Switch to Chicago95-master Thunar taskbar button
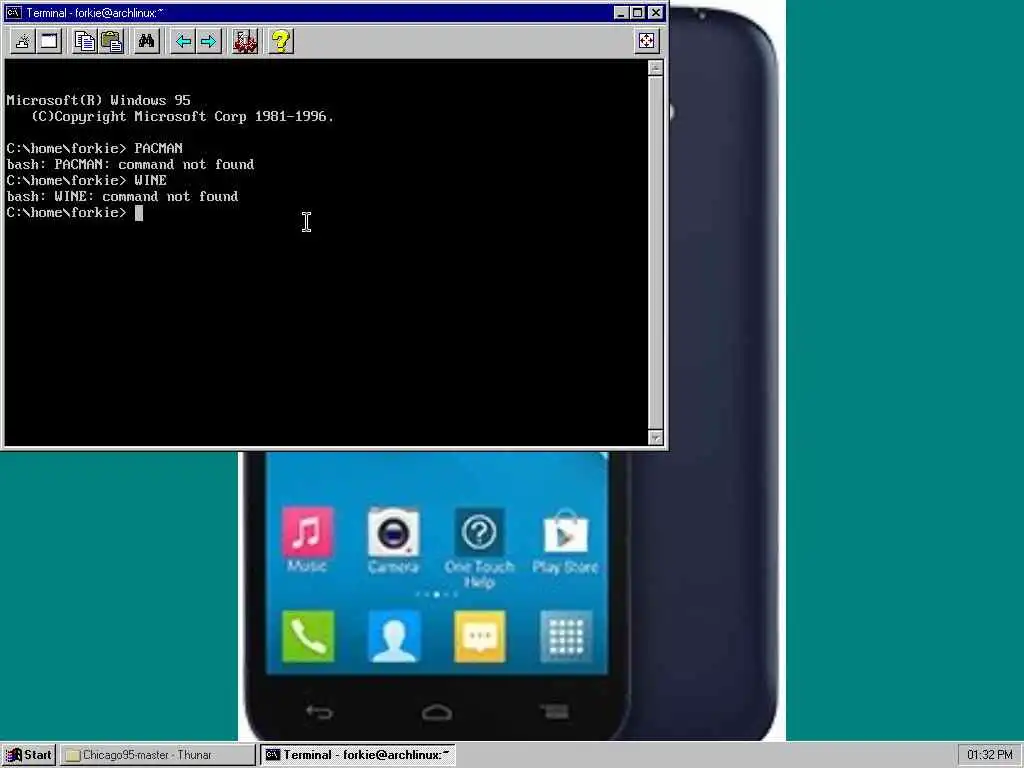The width and height of the screenshot is (1024, 768). click(x=157, y=755)
